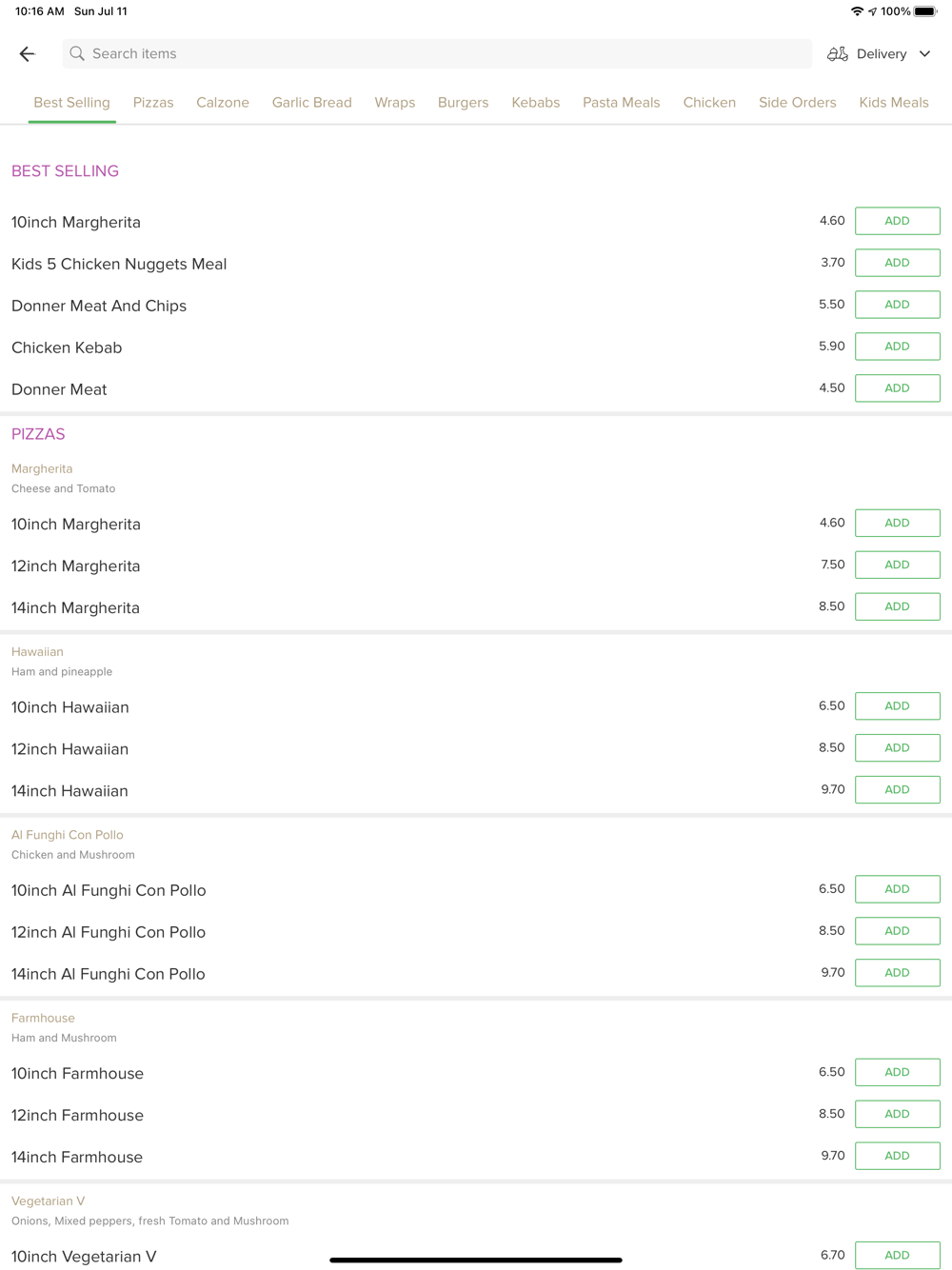952x1270 pixels.
Task: Add Kids 5 Chicken Nuggets Meal
Action: click(897, 263)
